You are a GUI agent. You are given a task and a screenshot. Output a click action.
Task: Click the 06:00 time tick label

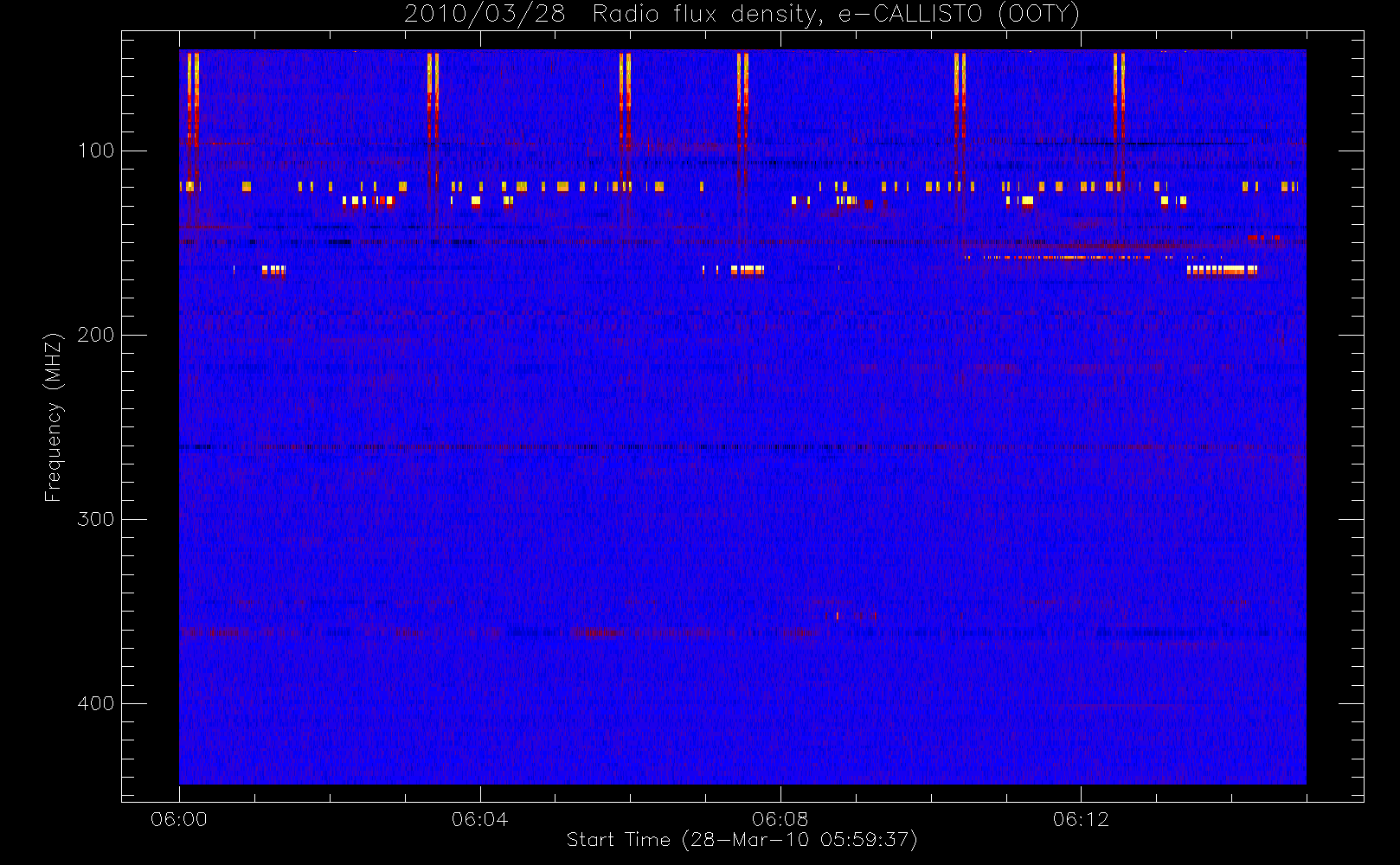(x=179, y=819)
